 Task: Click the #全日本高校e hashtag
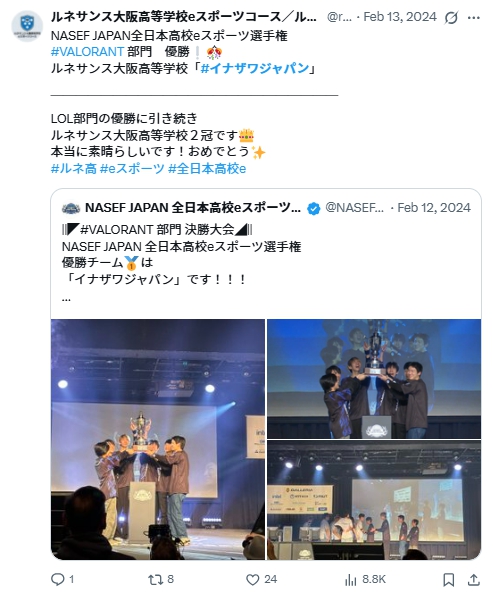click(207, 168)
